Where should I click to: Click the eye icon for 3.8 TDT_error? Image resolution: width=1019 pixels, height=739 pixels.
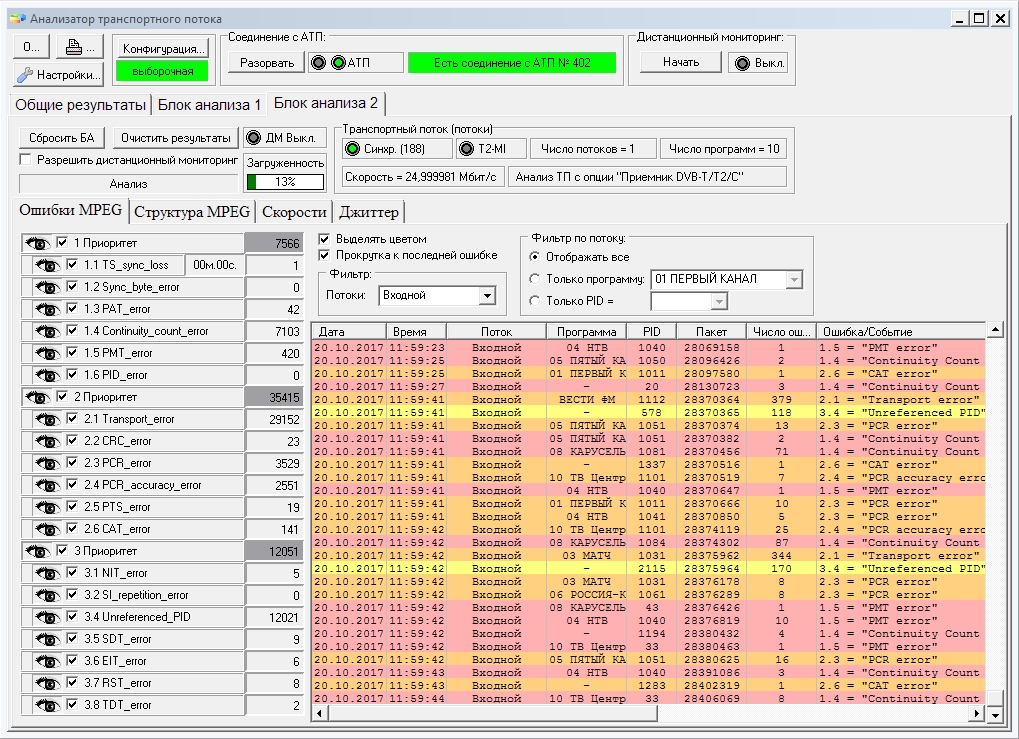47,705
